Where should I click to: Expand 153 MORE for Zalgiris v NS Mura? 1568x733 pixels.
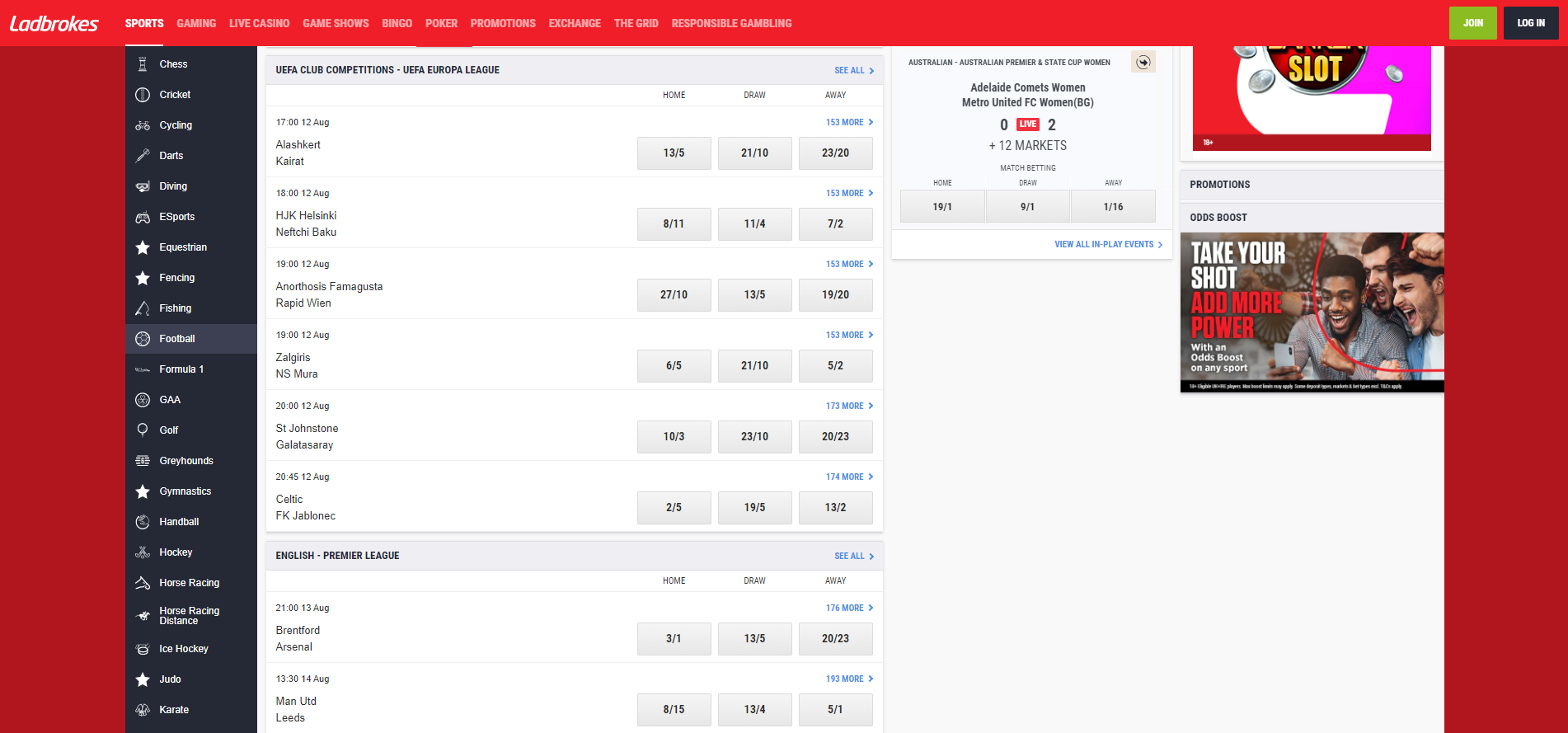849,335
